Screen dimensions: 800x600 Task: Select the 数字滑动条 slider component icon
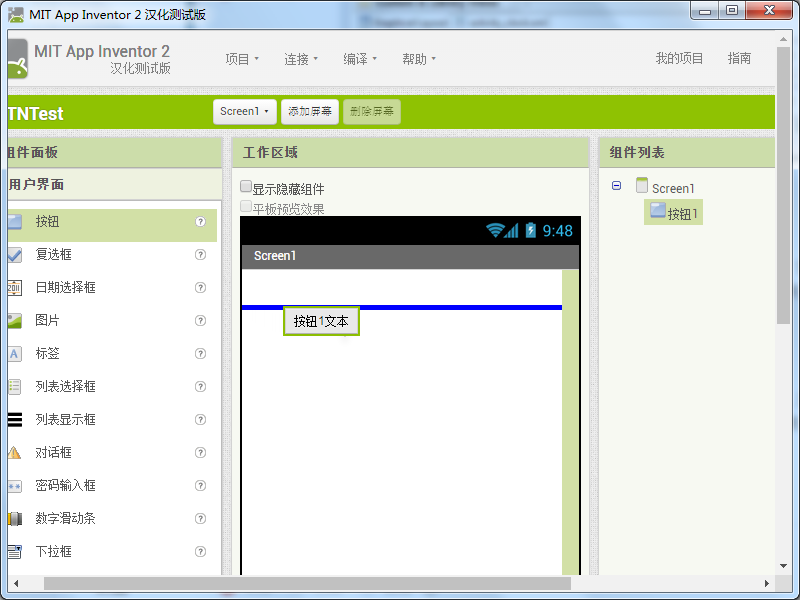(15, 519)
